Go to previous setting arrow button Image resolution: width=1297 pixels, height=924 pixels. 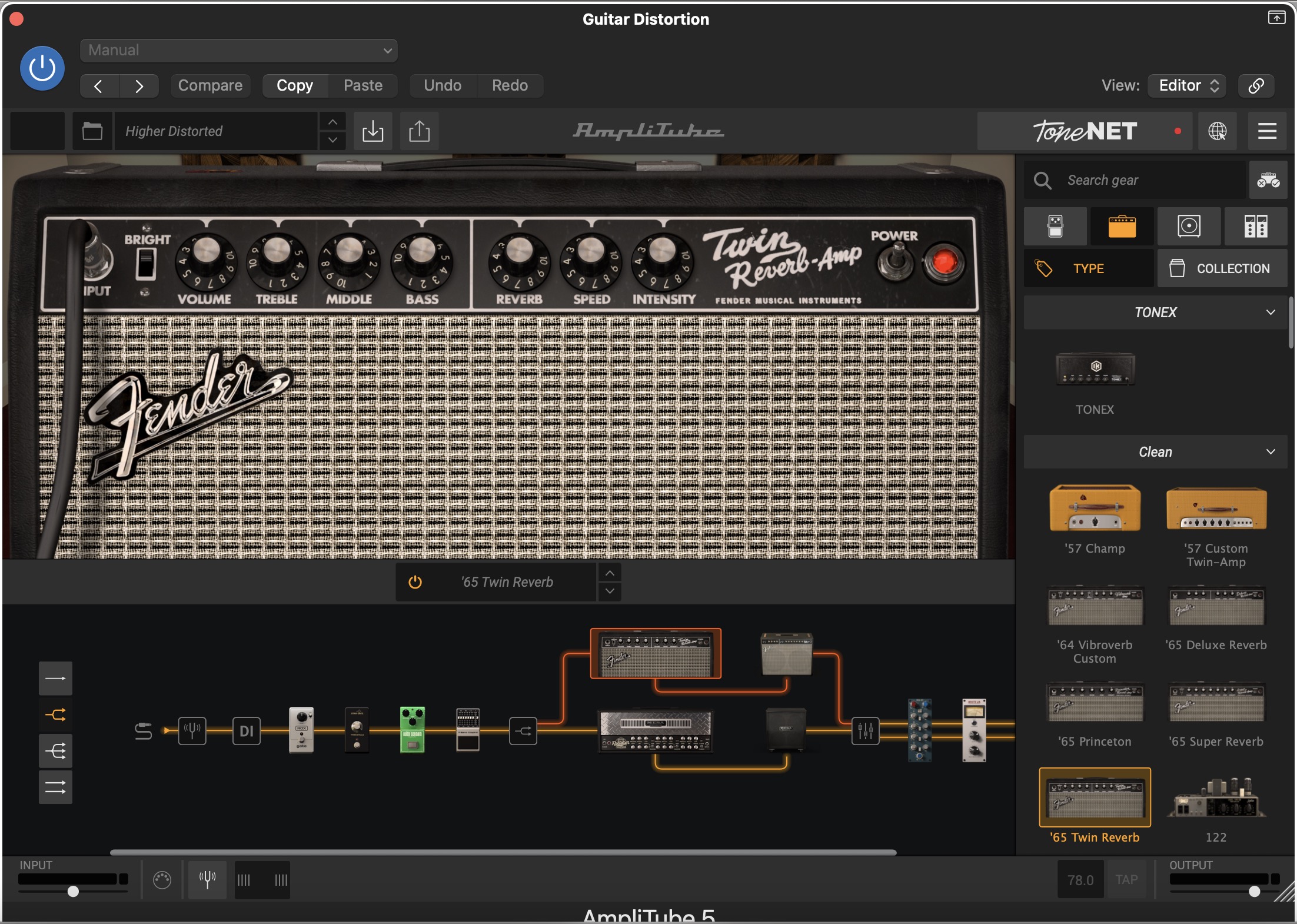pyautogui.click(x=99, y=86)
